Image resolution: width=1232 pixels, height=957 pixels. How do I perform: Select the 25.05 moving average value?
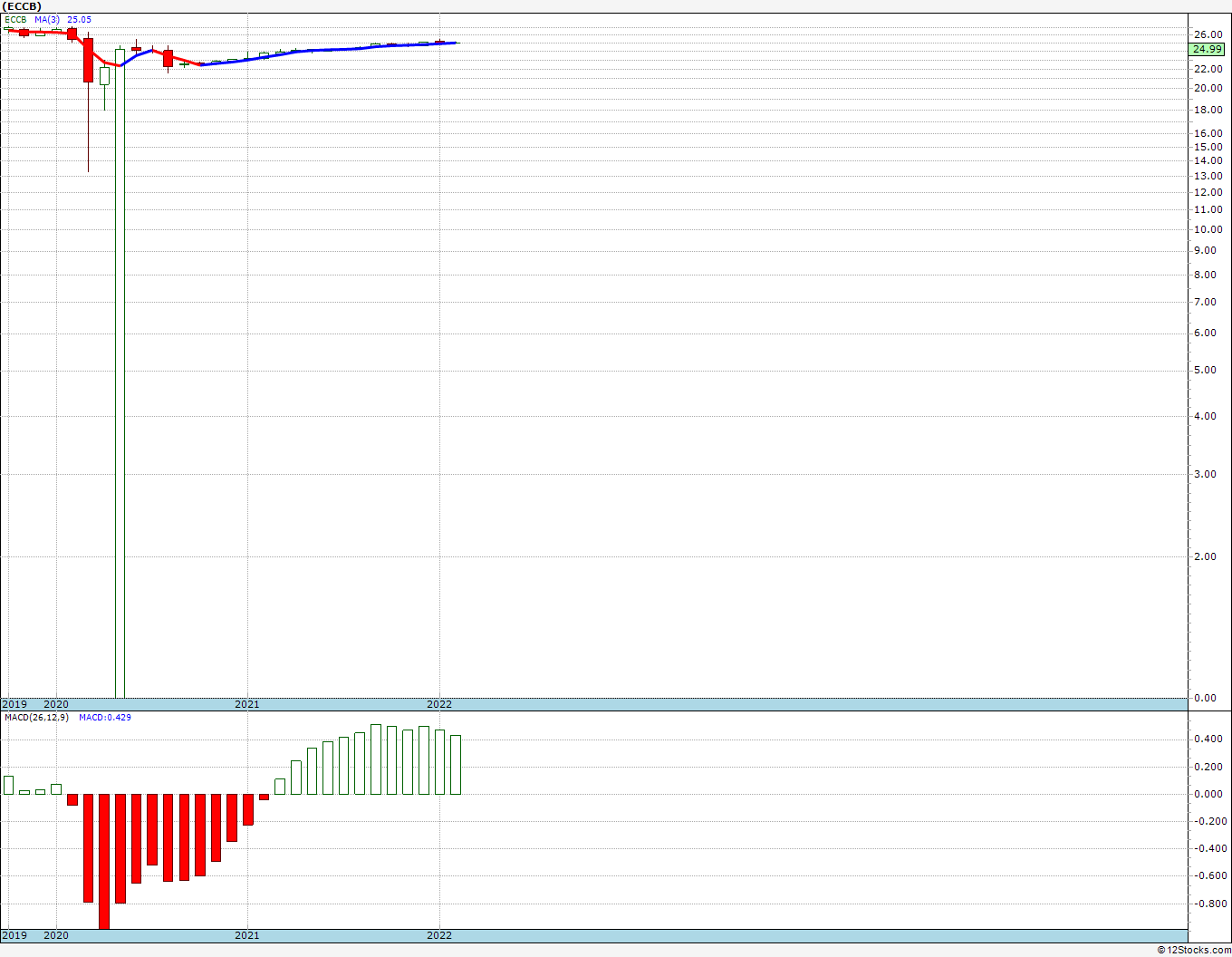click(79, 19)
